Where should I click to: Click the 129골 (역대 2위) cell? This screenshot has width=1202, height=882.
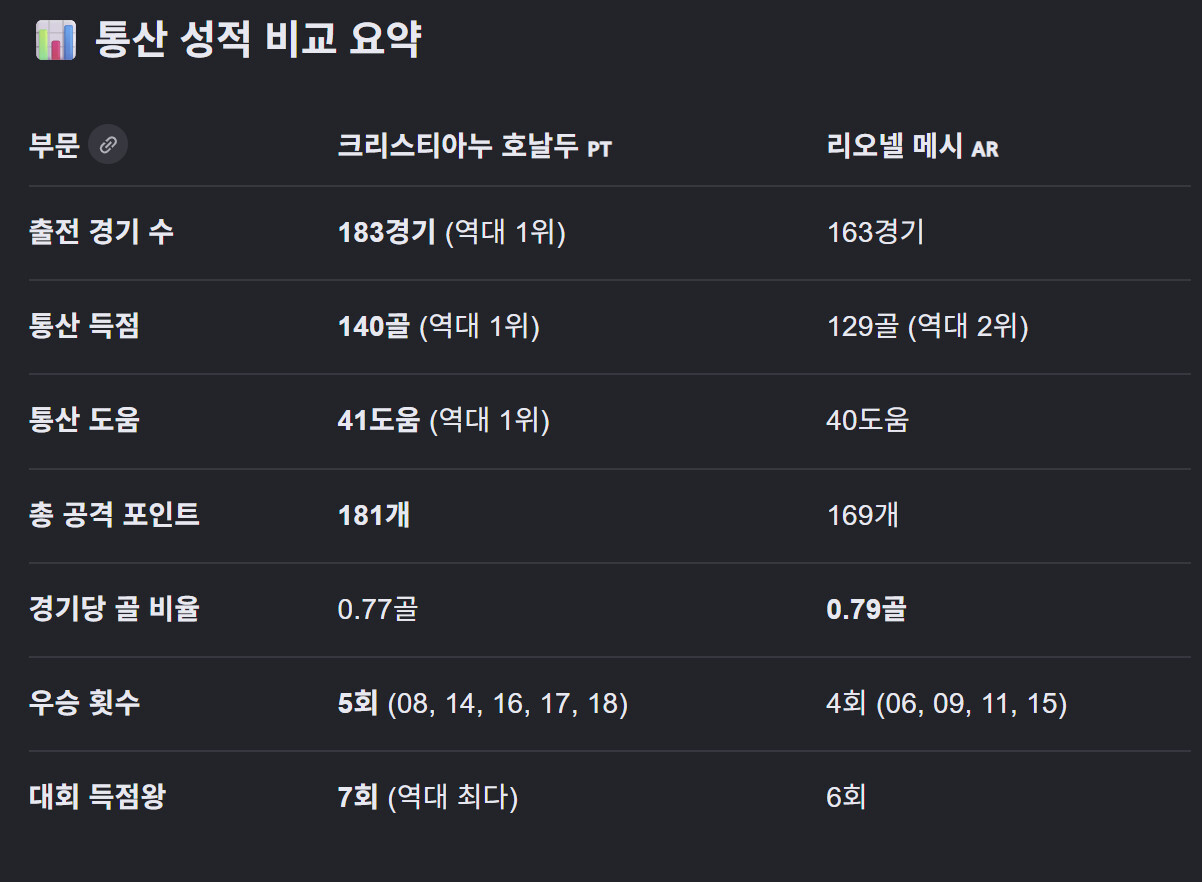pyautogui.click(x=927, y=326)
